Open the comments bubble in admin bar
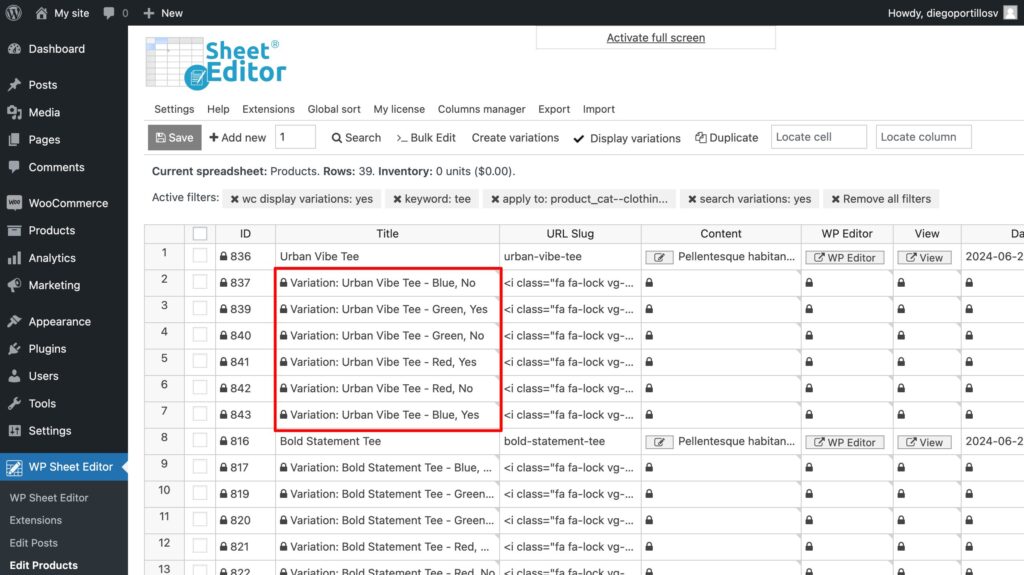This screenshot has width=1024, height=575. [108, 12]
